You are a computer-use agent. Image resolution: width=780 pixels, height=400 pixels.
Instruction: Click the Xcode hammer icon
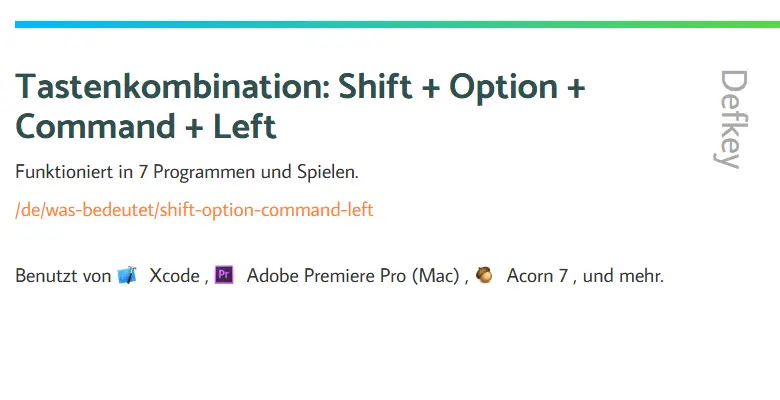[x=127, y=275]
